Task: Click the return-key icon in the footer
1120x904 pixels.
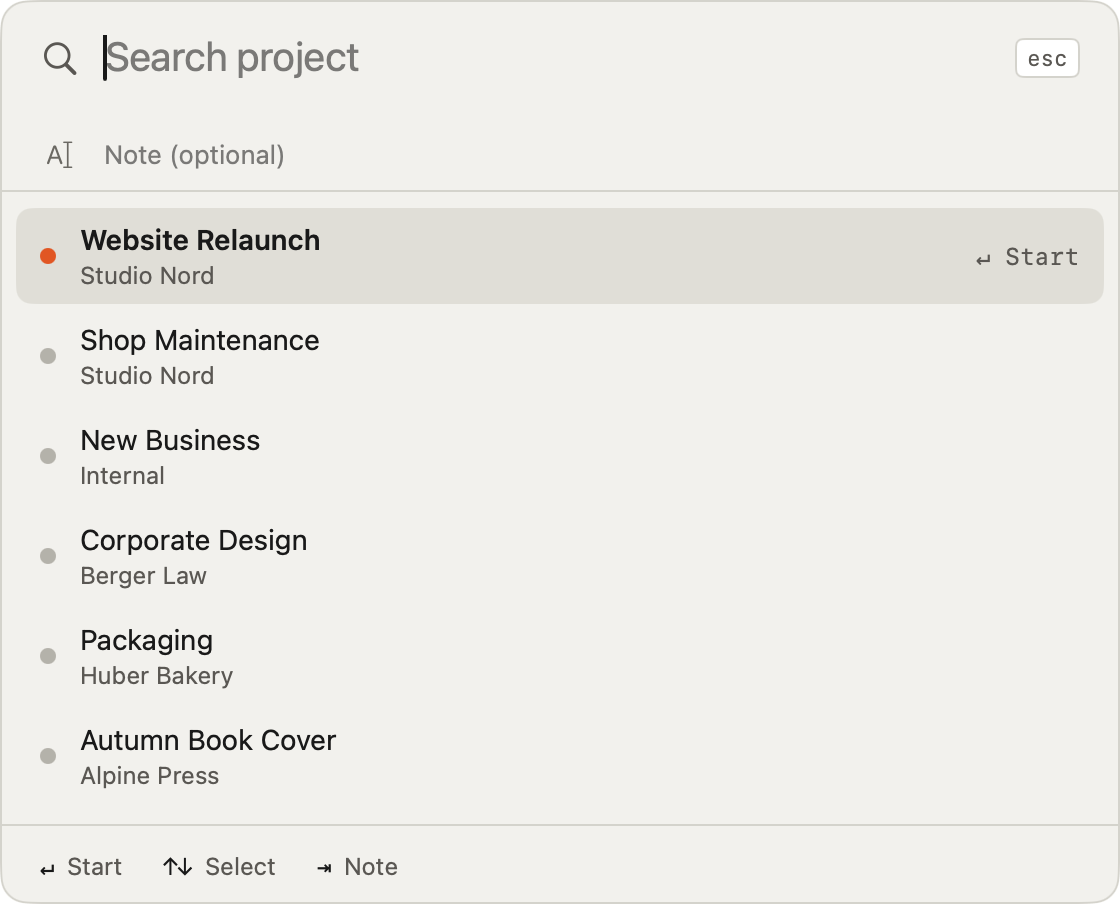Action: click(x=47, y=869)
